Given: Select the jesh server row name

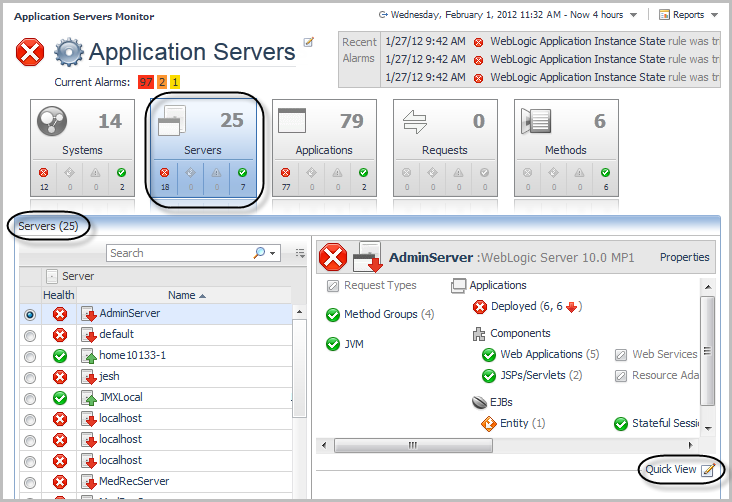Looking at the screenshot, I should [x=109, y=376].
